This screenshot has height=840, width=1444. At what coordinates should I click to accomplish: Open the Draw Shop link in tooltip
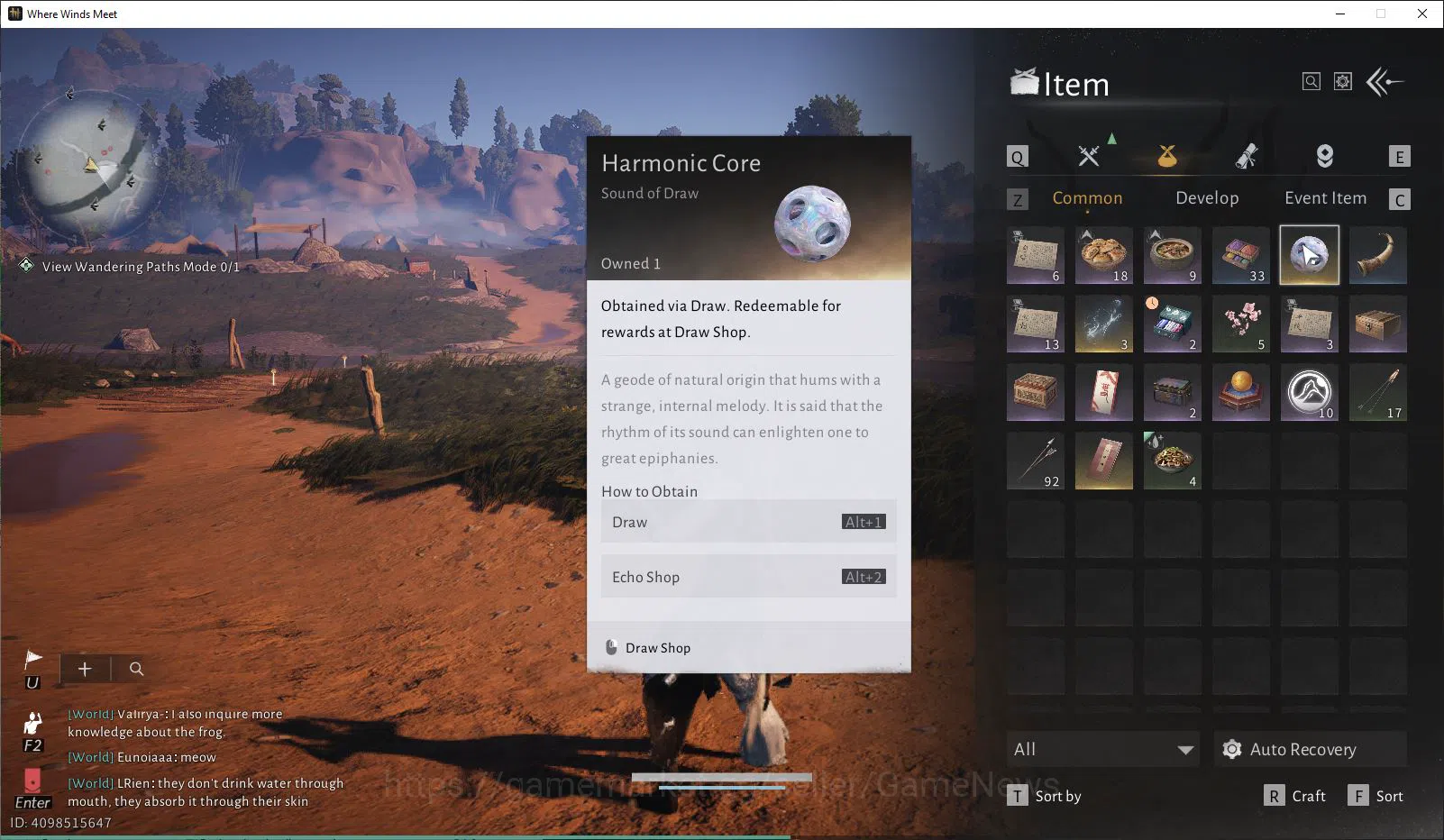point(658,648)
